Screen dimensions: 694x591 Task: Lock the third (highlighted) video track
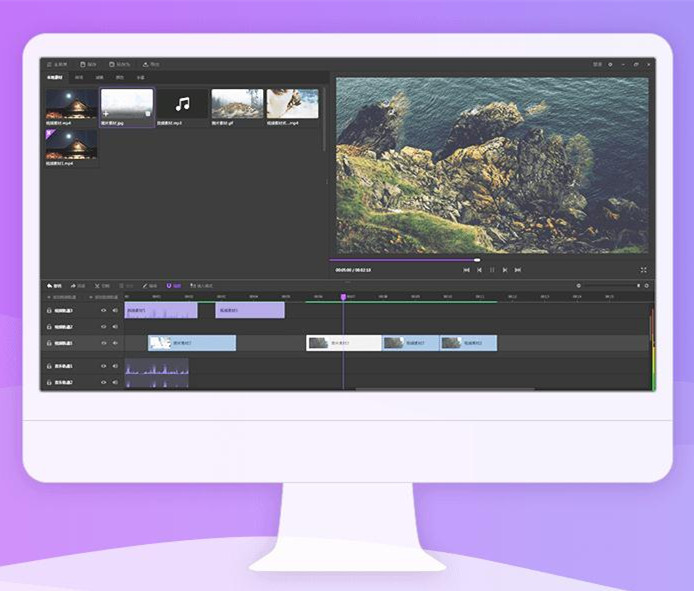(x=49, y=343)
